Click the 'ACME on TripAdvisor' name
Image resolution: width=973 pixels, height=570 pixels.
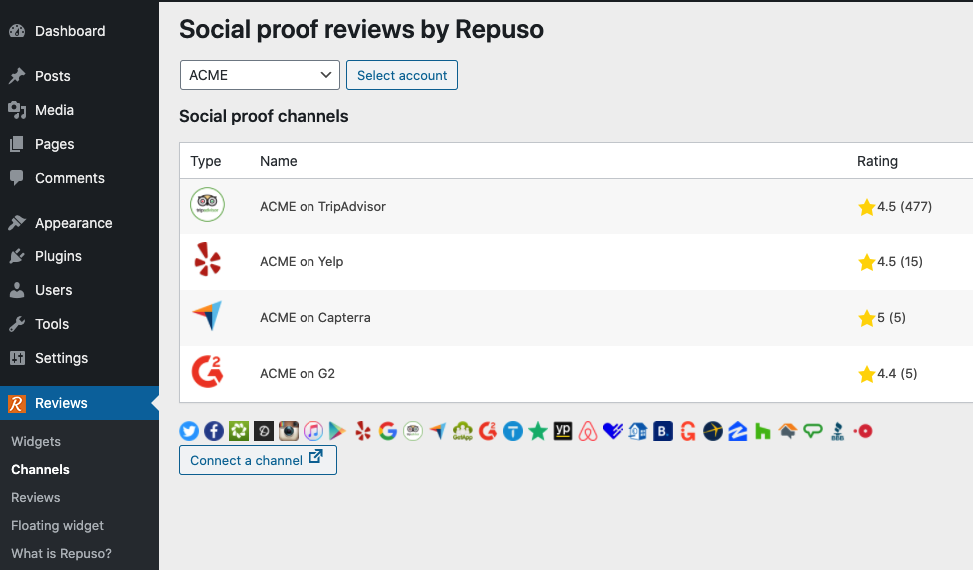coord(323,207)
